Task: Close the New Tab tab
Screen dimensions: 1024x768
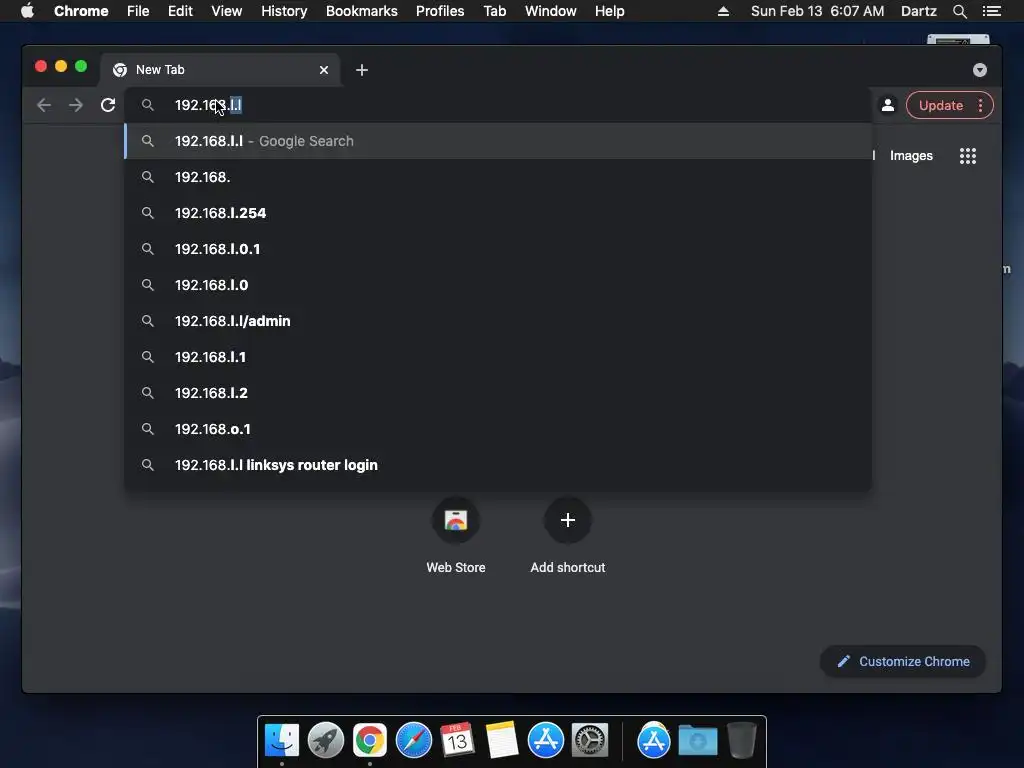Action: (x=324, y=70)
